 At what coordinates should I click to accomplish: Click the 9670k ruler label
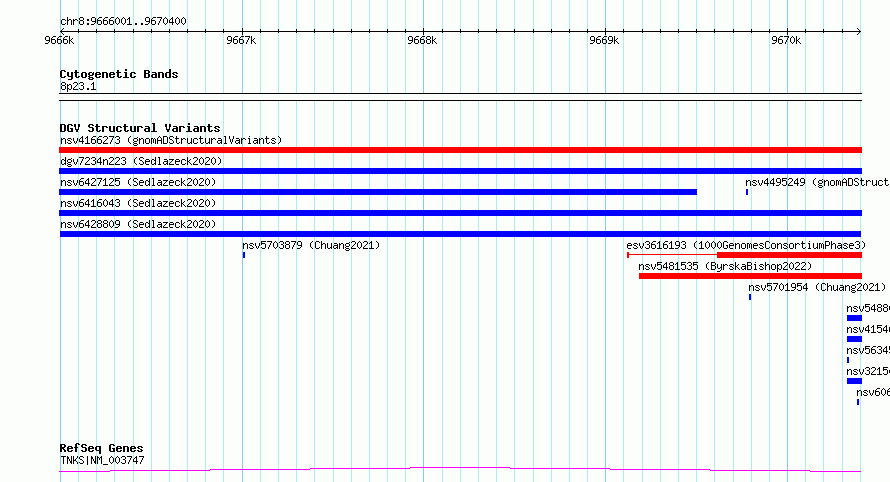click(786, 40)
